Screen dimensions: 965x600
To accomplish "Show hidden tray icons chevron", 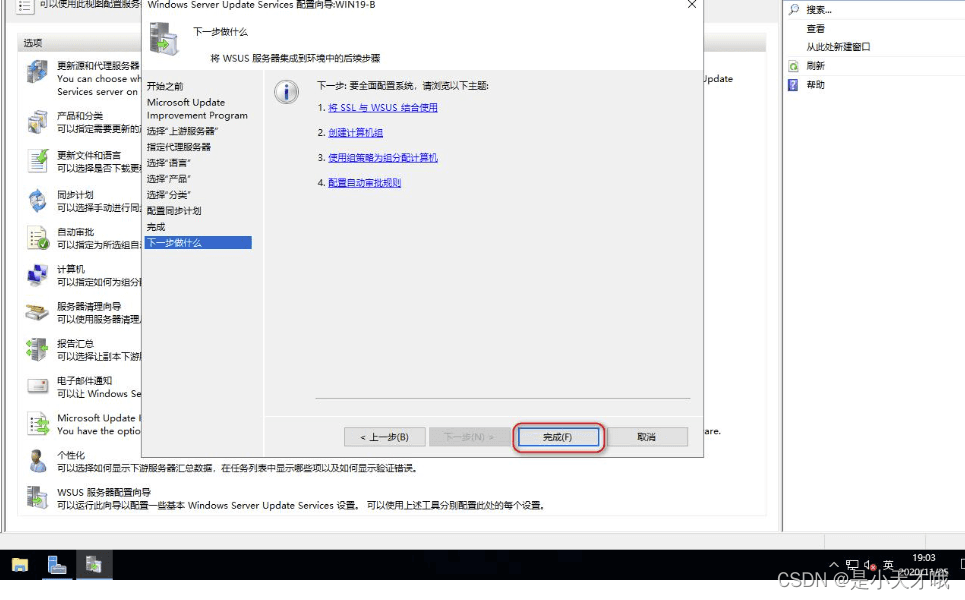I will tap(834, 564).
